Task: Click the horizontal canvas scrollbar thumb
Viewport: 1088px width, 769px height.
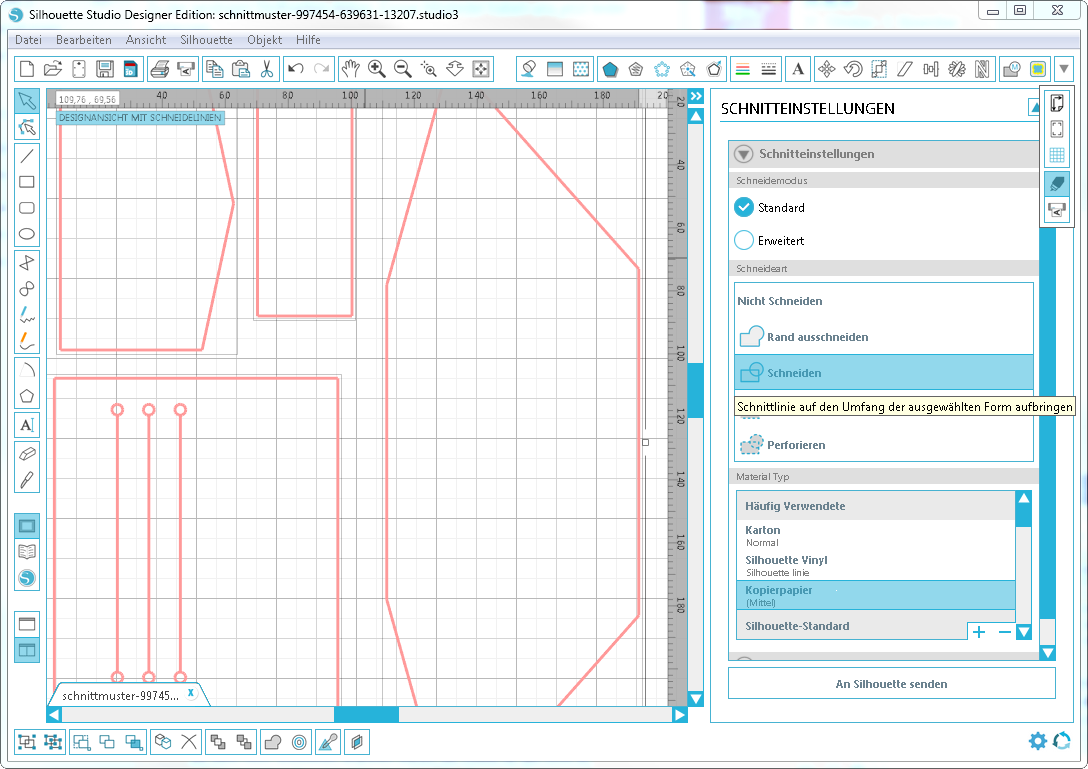Action: 366,715
